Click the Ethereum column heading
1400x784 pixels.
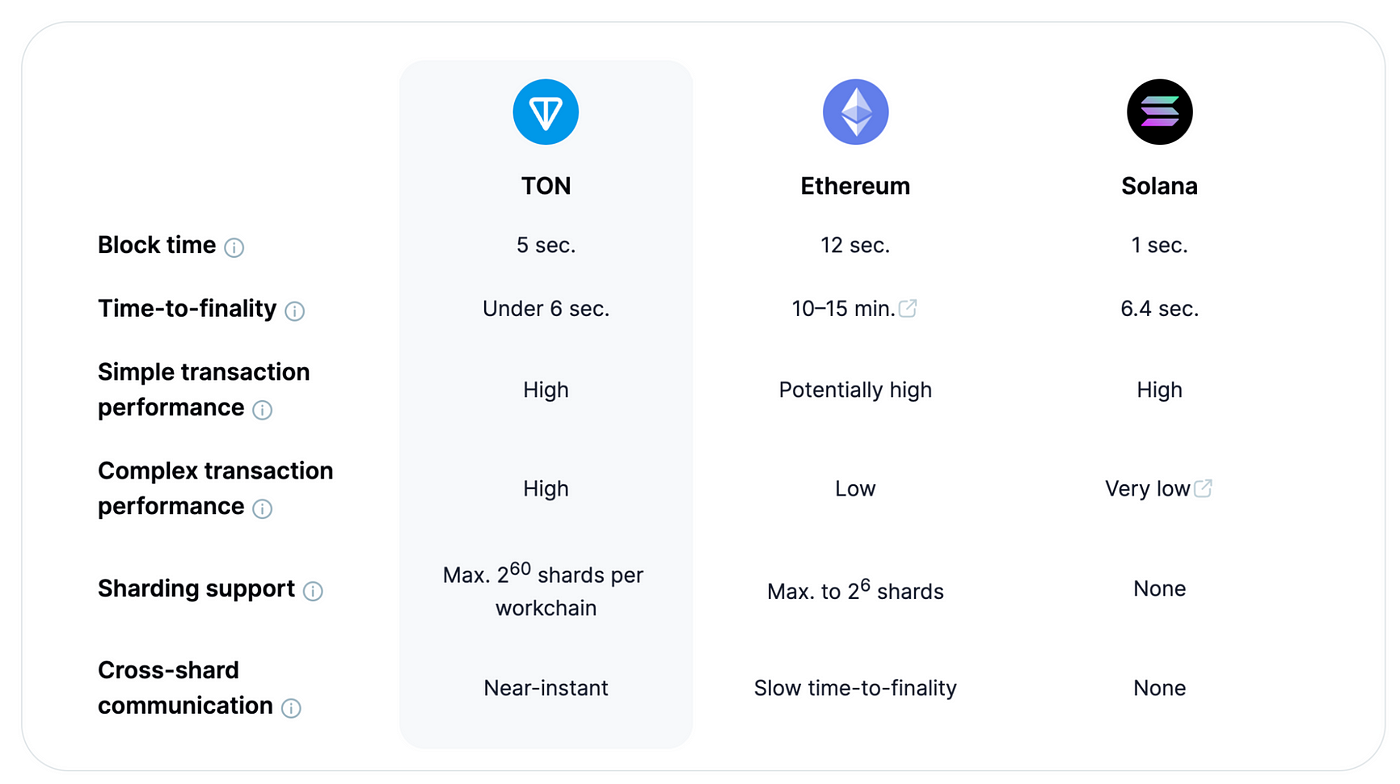[x=855, y=186]
